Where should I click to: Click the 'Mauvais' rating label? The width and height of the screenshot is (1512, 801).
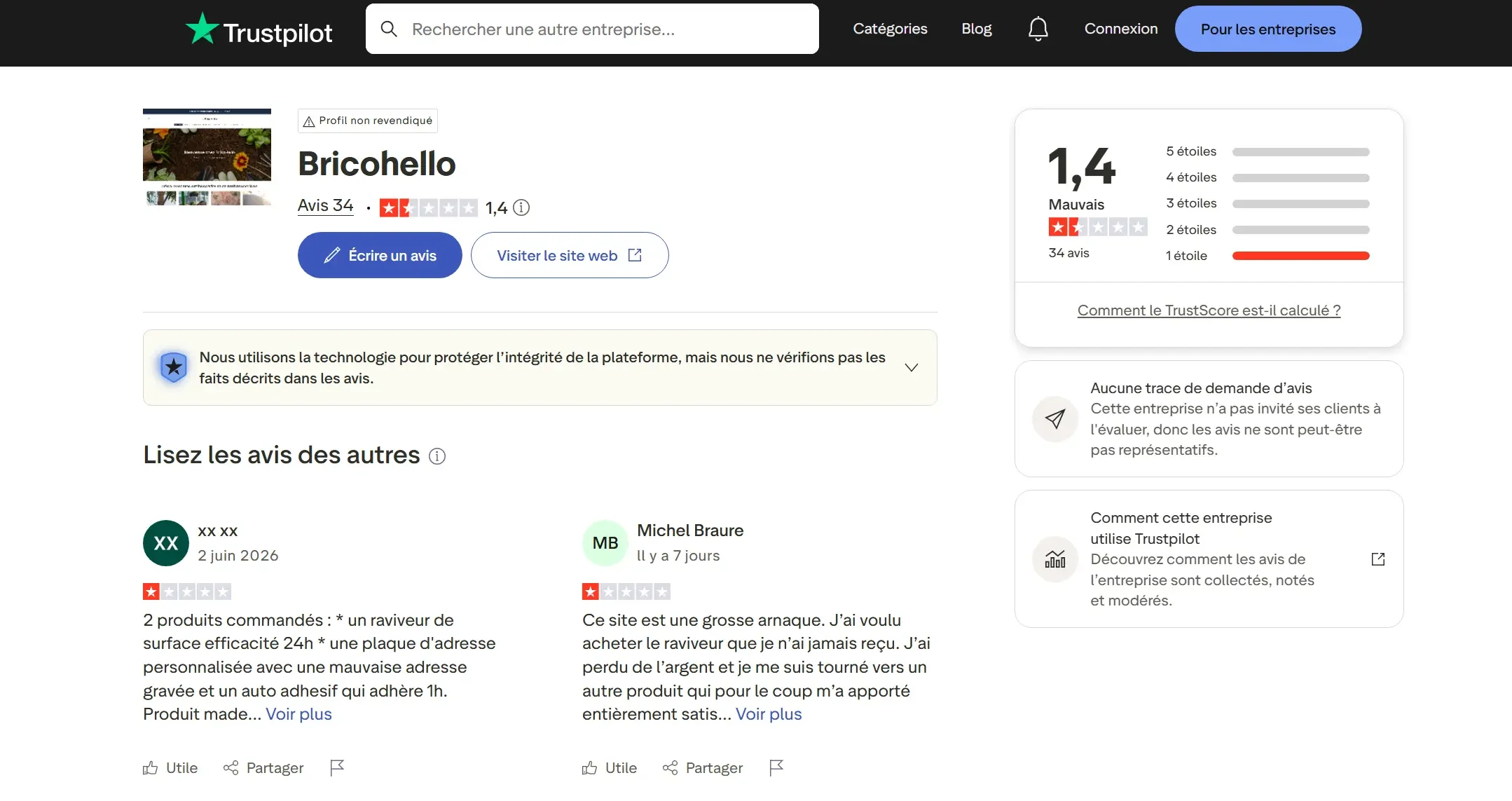click(1076, 205)
